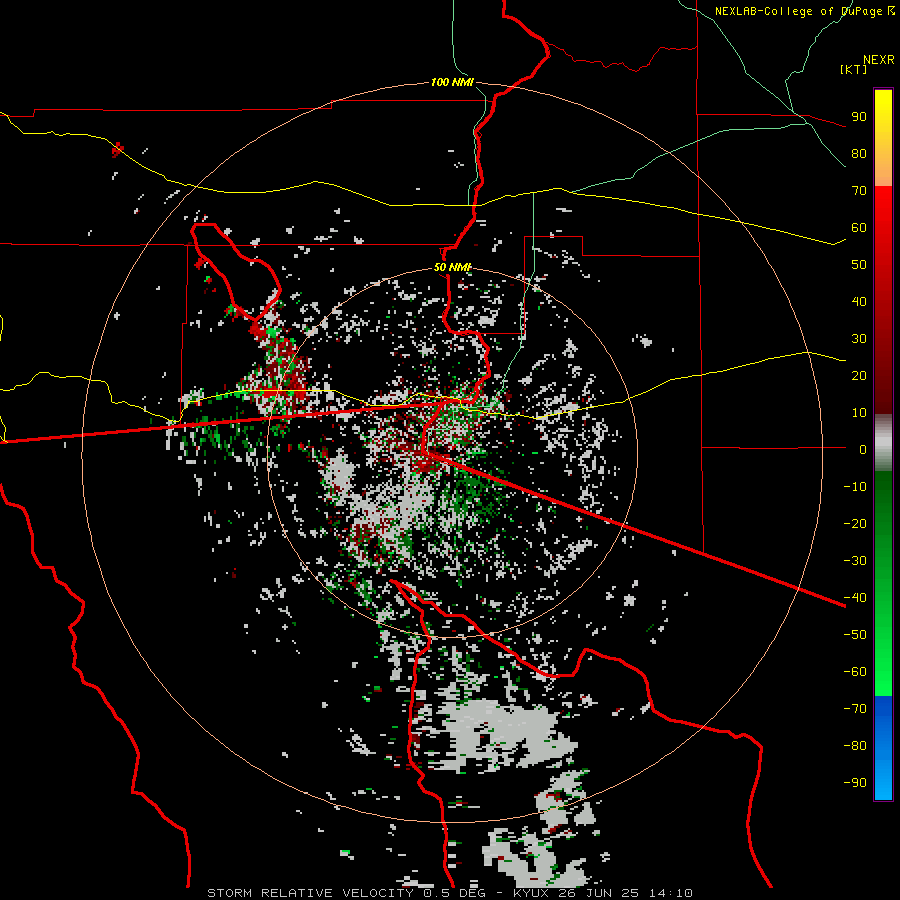This screenshot has width=900, height=900.
Task: Click the 40 value on velocity scale
Action: point(859,301)
